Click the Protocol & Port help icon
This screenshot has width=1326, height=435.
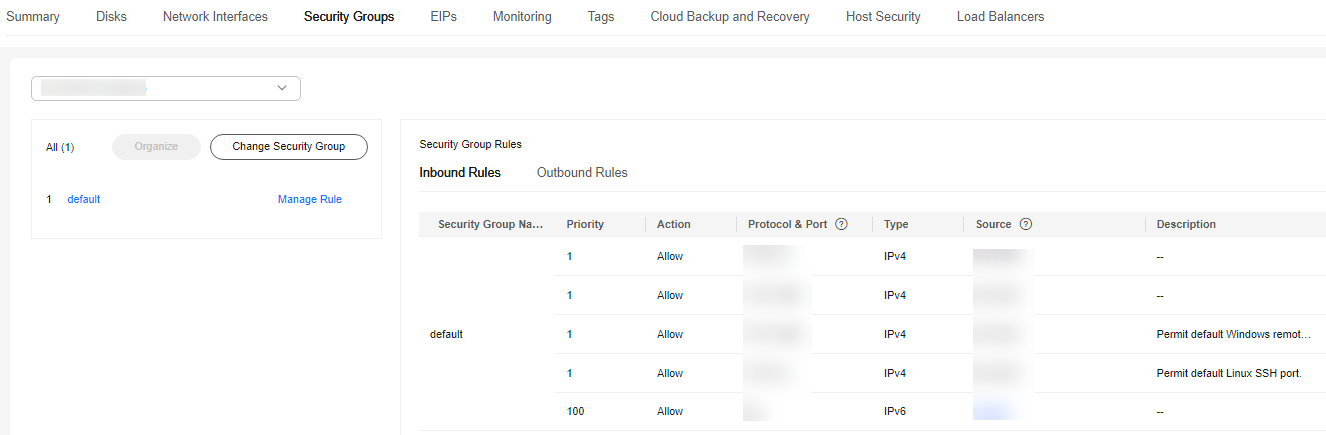[x=841, y=224]
